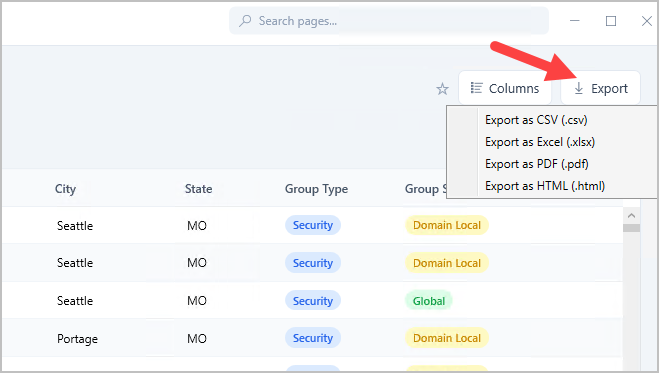This screenshot has width=659, height=373.
Task: Focus the Search pages input field
Action: 389,21
